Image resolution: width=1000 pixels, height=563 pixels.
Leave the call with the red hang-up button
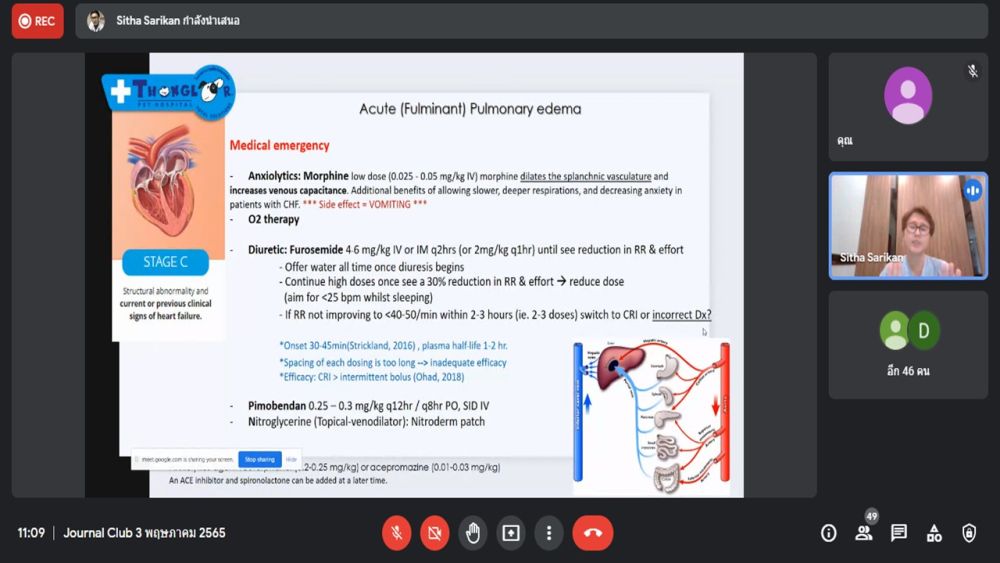[593, 532]
